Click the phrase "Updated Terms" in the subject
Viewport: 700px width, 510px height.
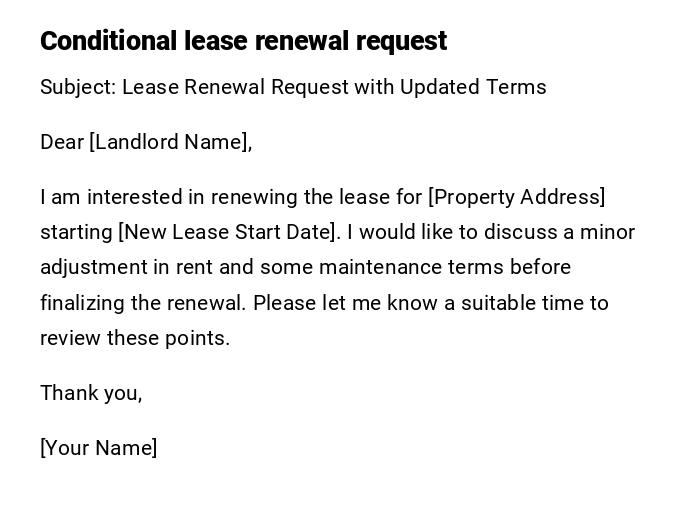pos(473,87)
